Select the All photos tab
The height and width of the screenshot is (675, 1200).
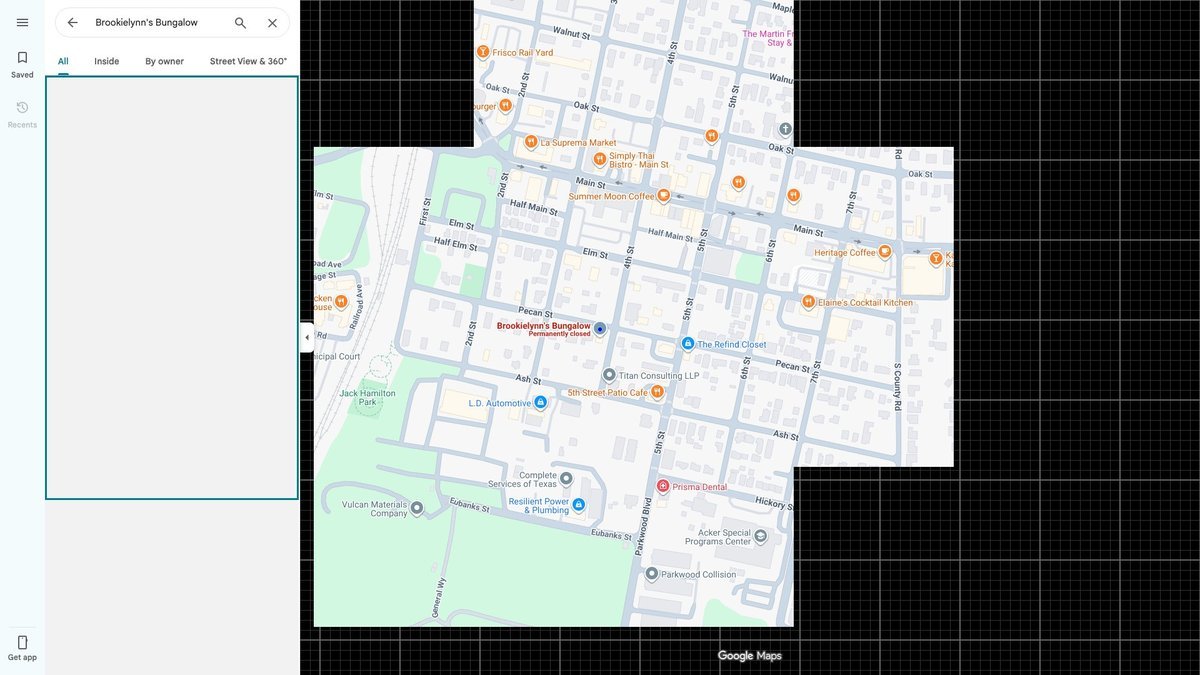click(x=63, y=61)
